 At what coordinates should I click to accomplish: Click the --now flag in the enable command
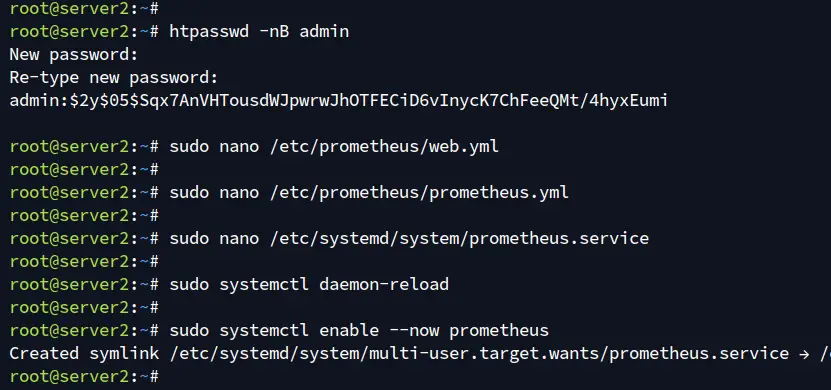414,331
